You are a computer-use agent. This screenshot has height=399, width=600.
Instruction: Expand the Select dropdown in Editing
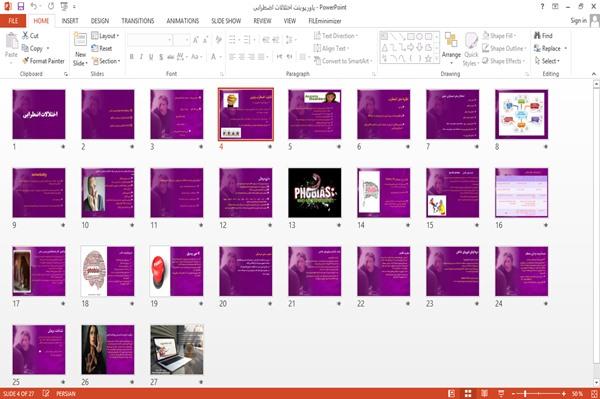coord(547,61)
